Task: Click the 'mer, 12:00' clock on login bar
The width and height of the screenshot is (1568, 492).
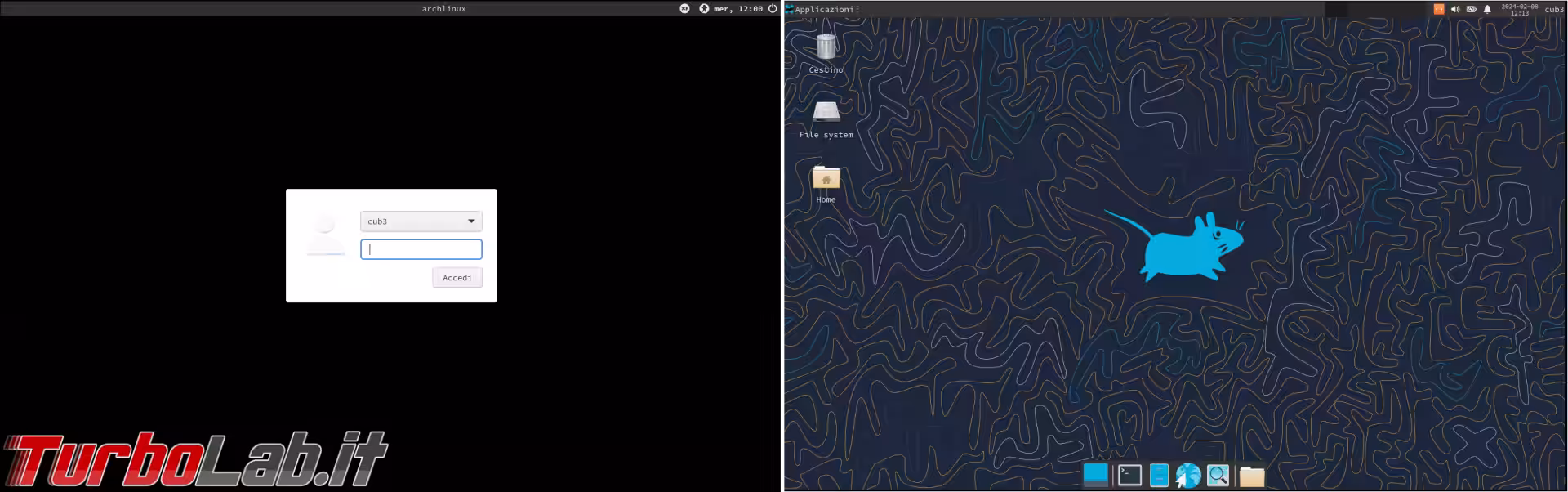Action: click(738, 9)
